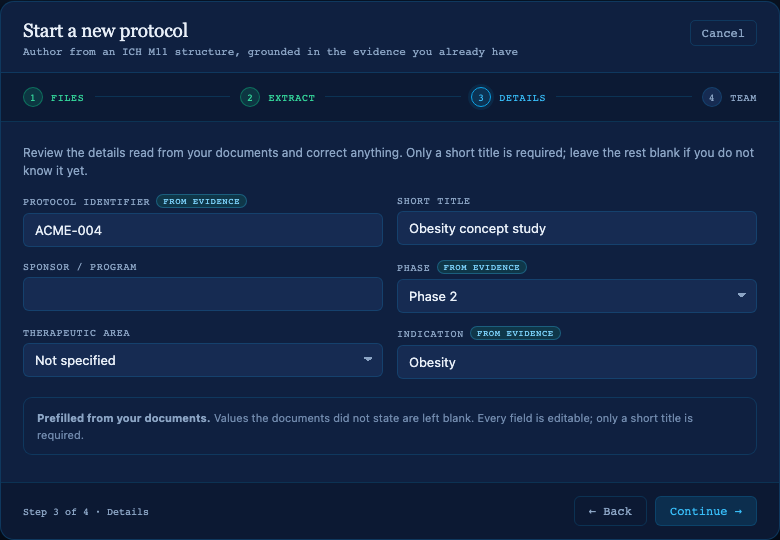Click the DETAILS step label
Viewport: 780px width, 540px height.
click(522, 98)
